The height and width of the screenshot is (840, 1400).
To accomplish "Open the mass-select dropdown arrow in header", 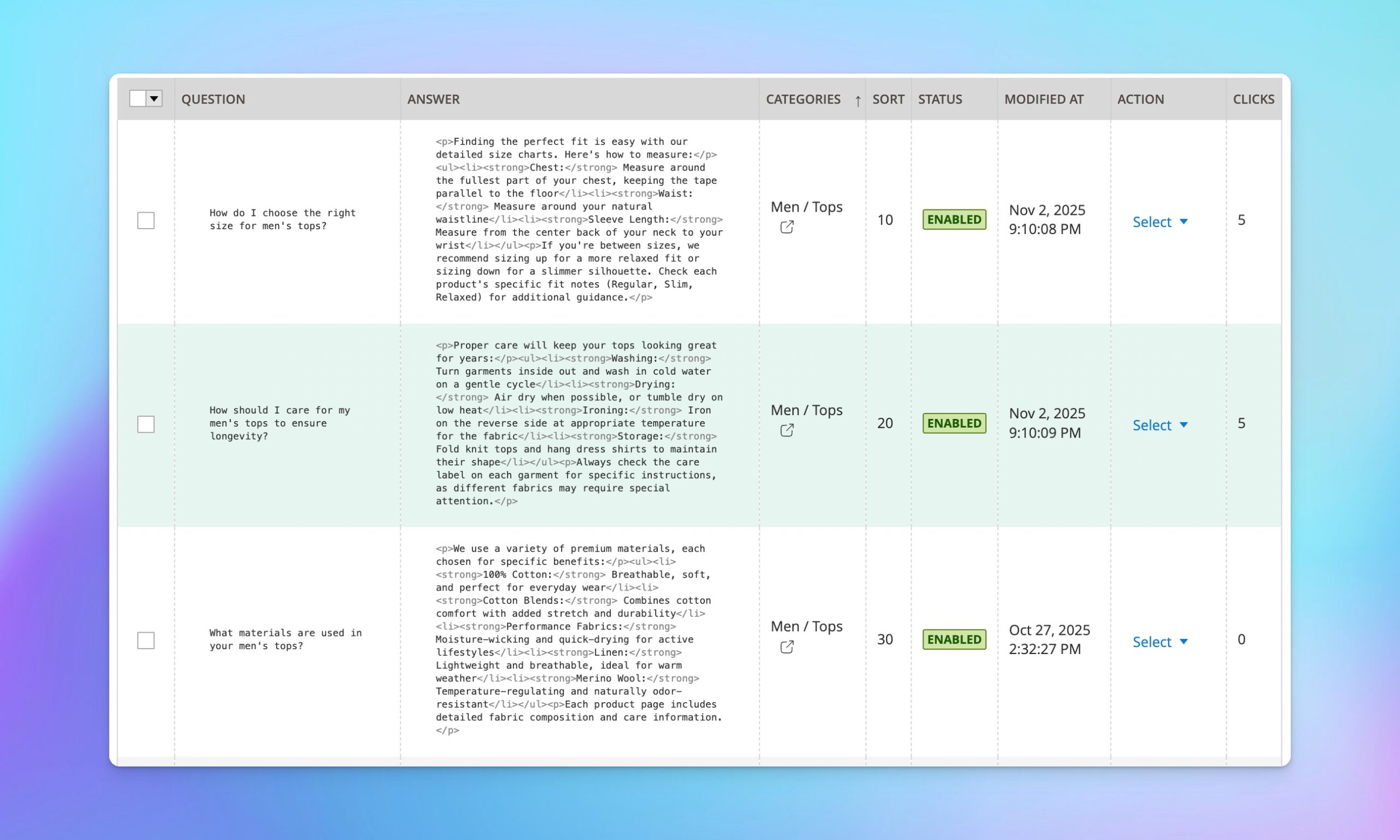I will [x=154, y=98].
